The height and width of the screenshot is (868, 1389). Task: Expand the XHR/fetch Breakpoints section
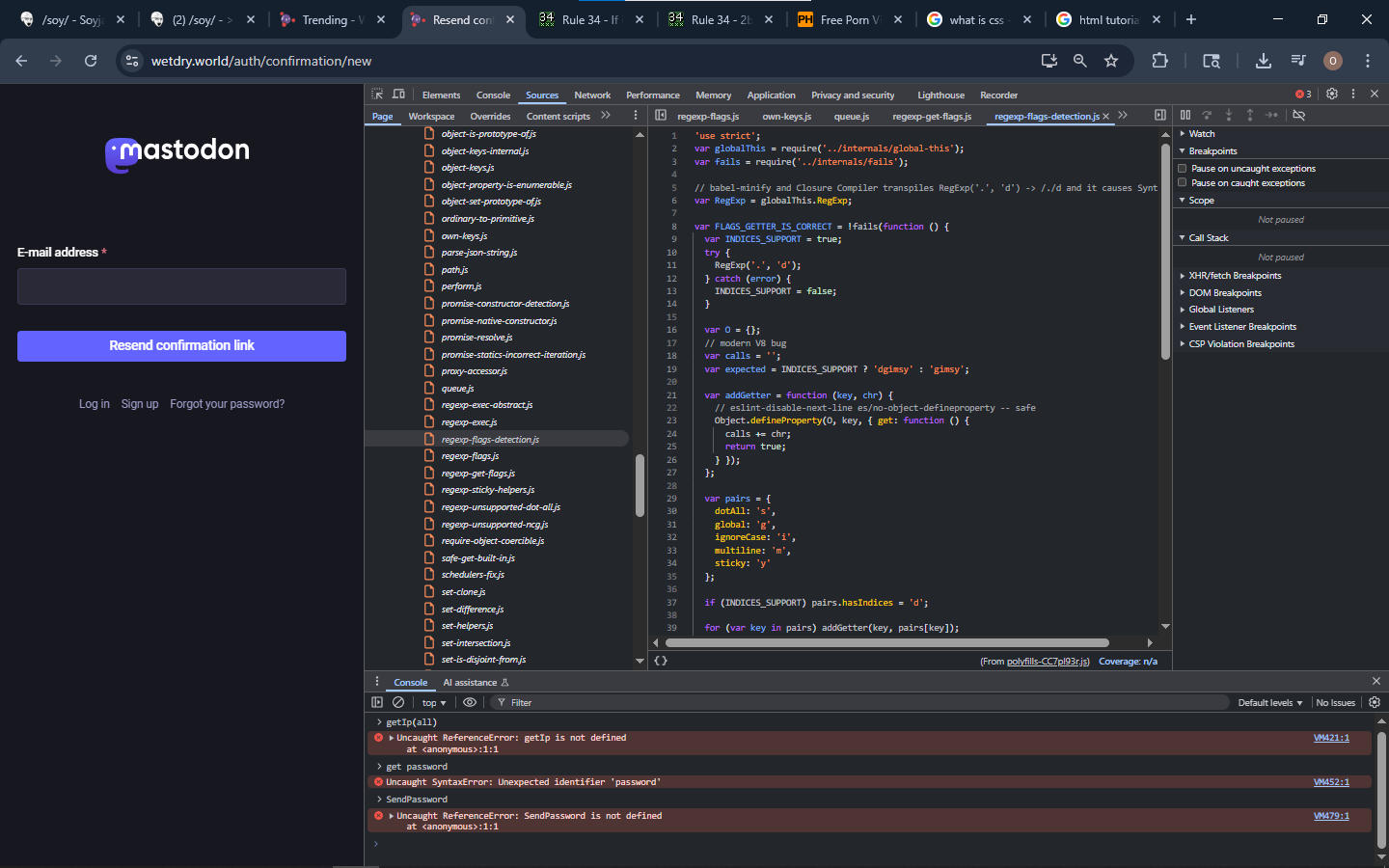(x=1235, y=276)
